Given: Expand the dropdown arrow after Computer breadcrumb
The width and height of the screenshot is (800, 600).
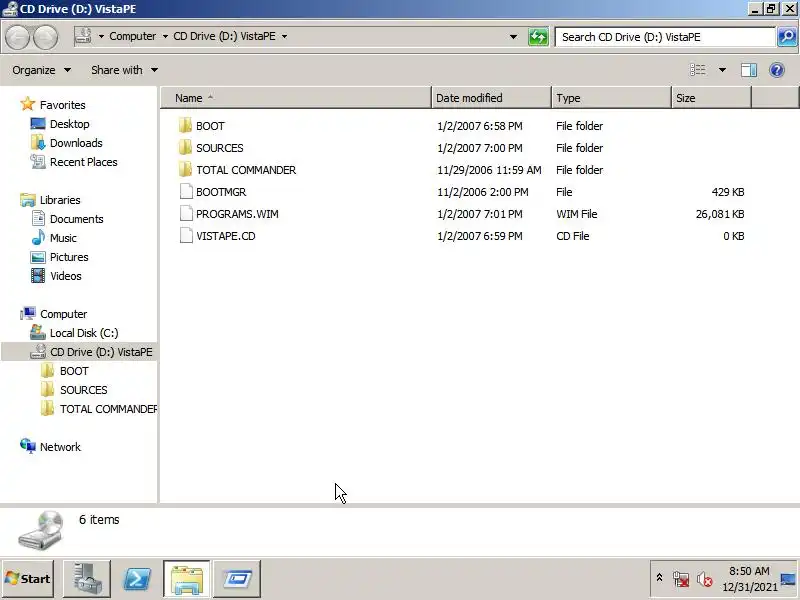Looking at the screenshot, I should tap(165, 36).
